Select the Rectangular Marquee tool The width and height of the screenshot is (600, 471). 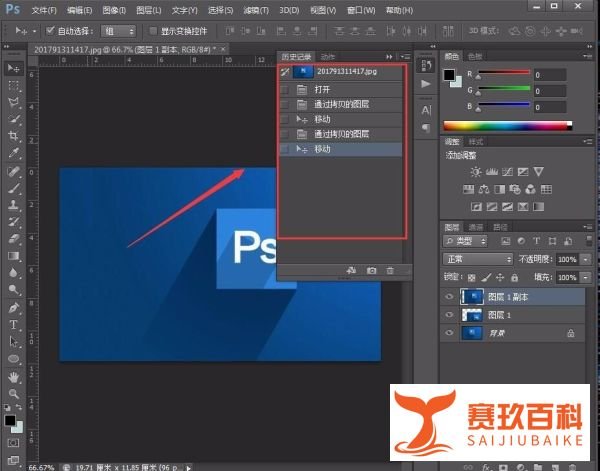(x=13, y=85)
